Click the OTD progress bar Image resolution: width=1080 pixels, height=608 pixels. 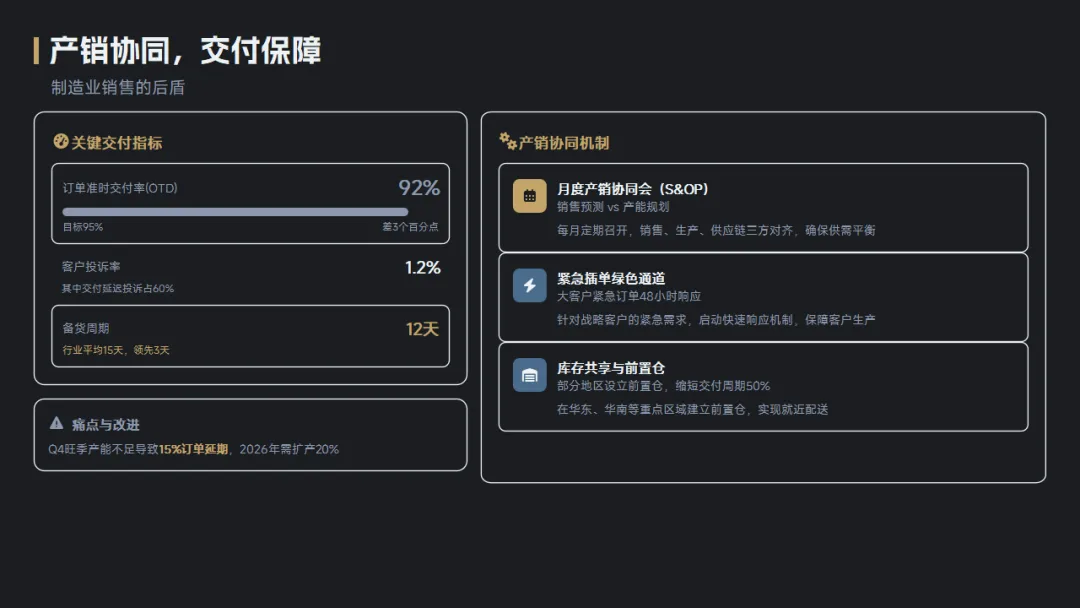[x=235, y=212]
